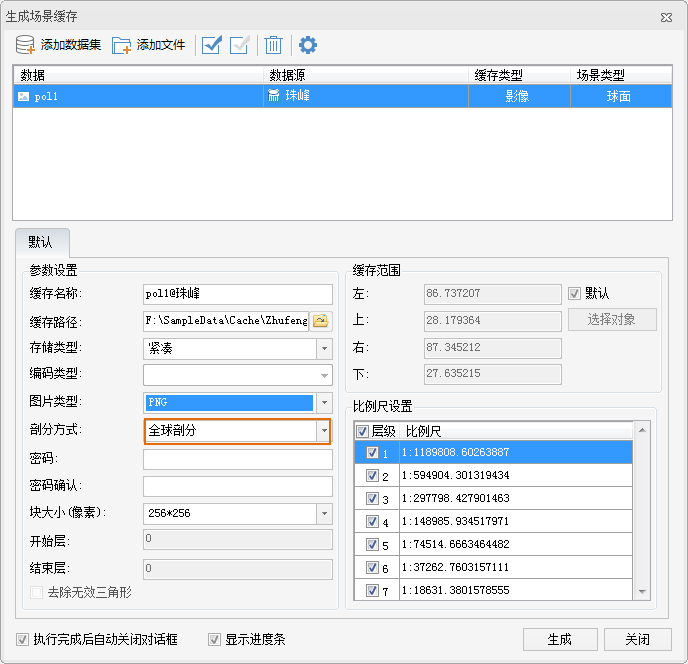This screenshot has height=664, width=688.
Task: Click the trash delete toolbar icon
Action: tap(273, 45)
